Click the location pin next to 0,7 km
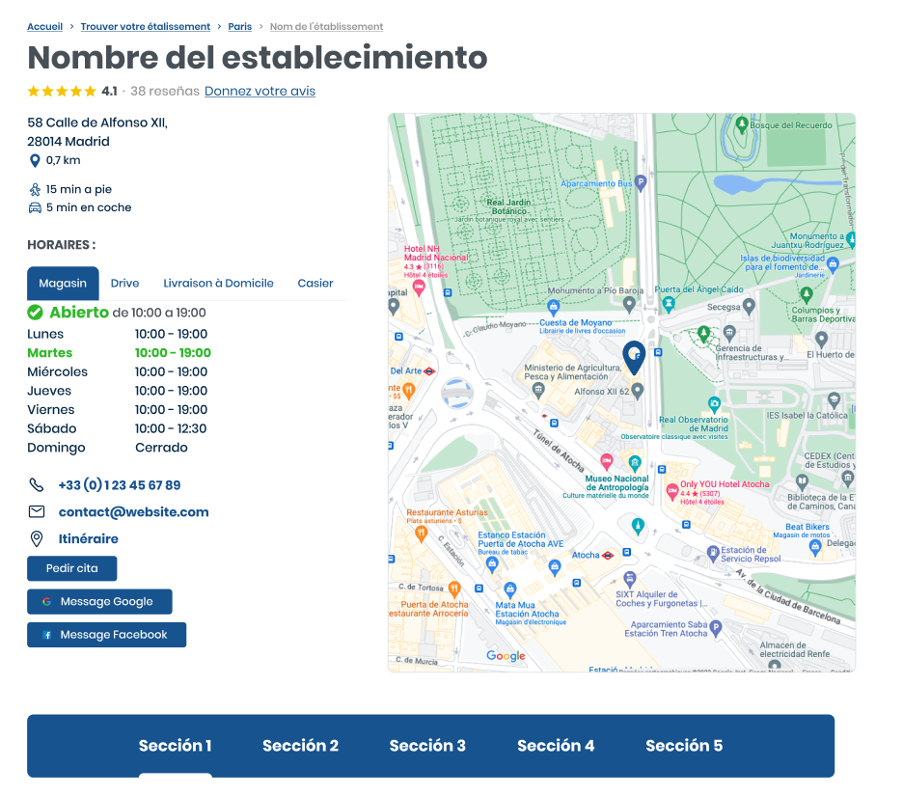This screenshot has width=904, height=796. click(x=35, y=161)
